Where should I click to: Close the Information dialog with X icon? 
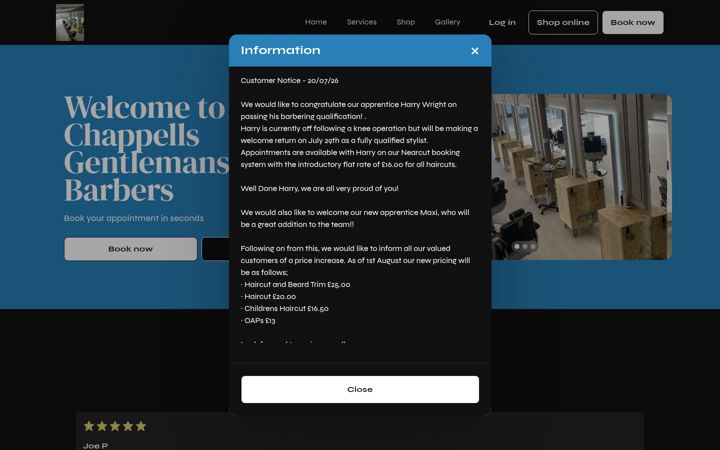click(x=475, y=51)
